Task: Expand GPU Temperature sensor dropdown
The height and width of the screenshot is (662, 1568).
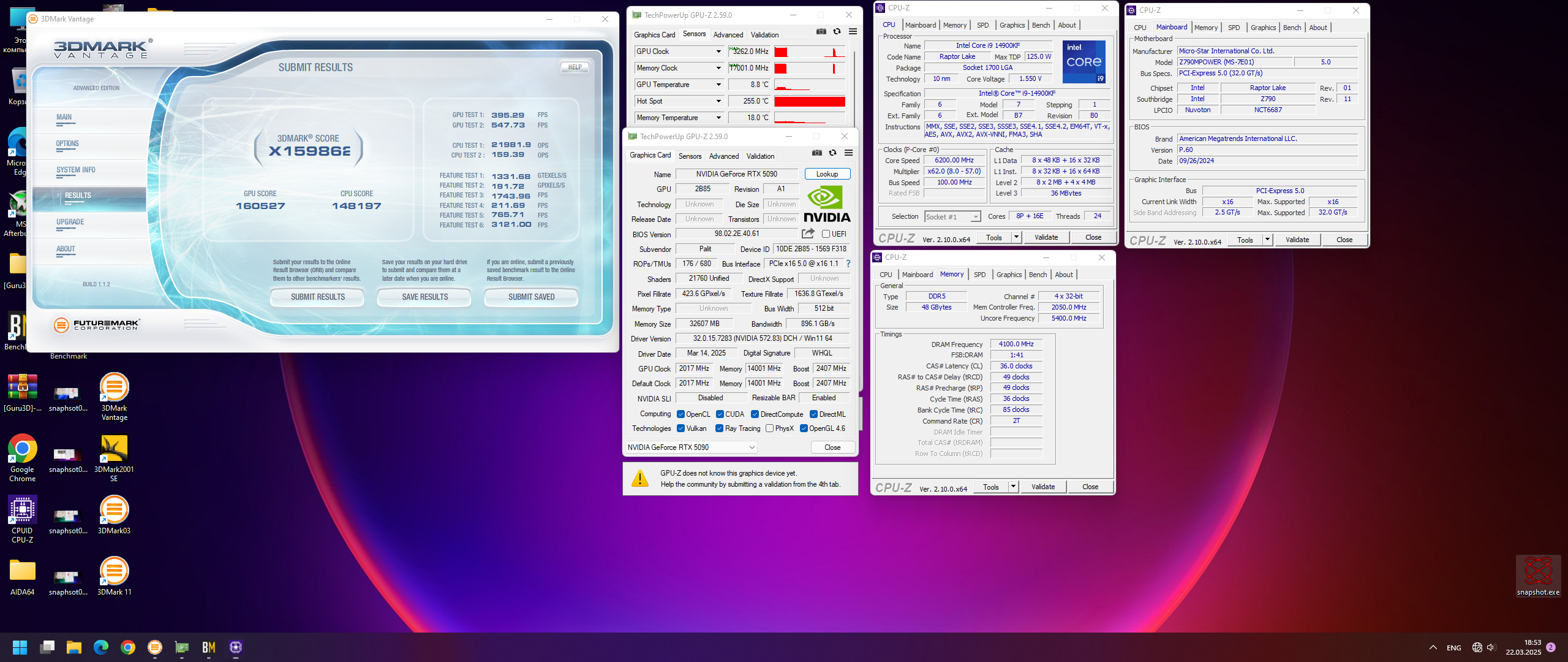Action: pos(718,85)
